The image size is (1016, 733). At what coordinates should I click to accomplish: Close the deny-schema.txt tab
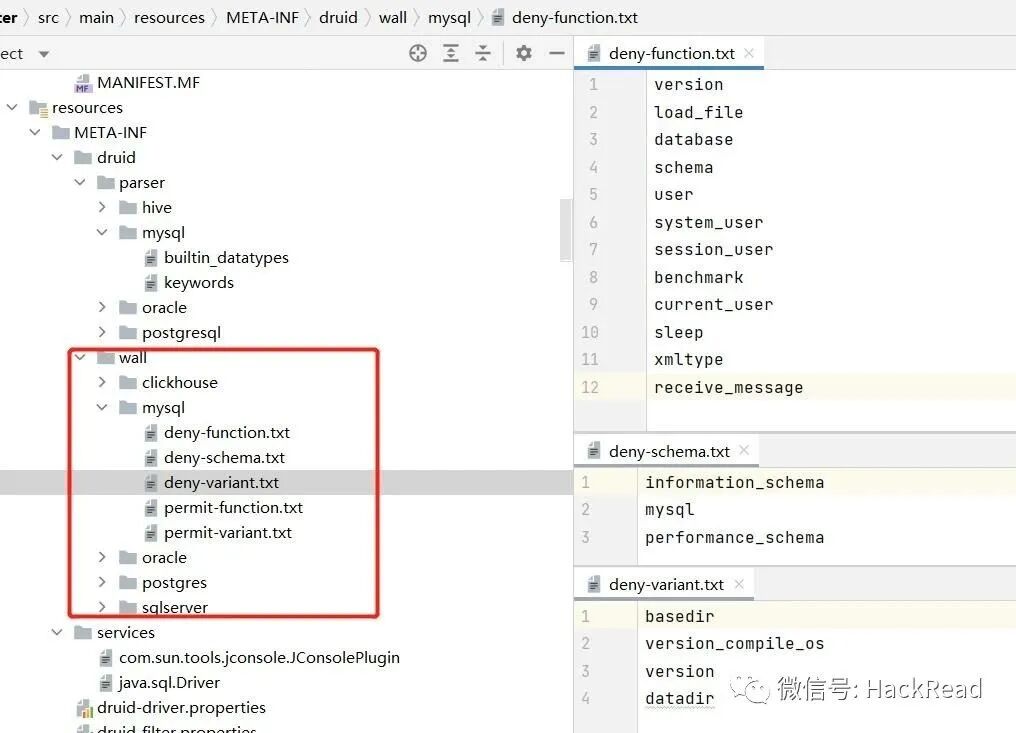[745, 450]
